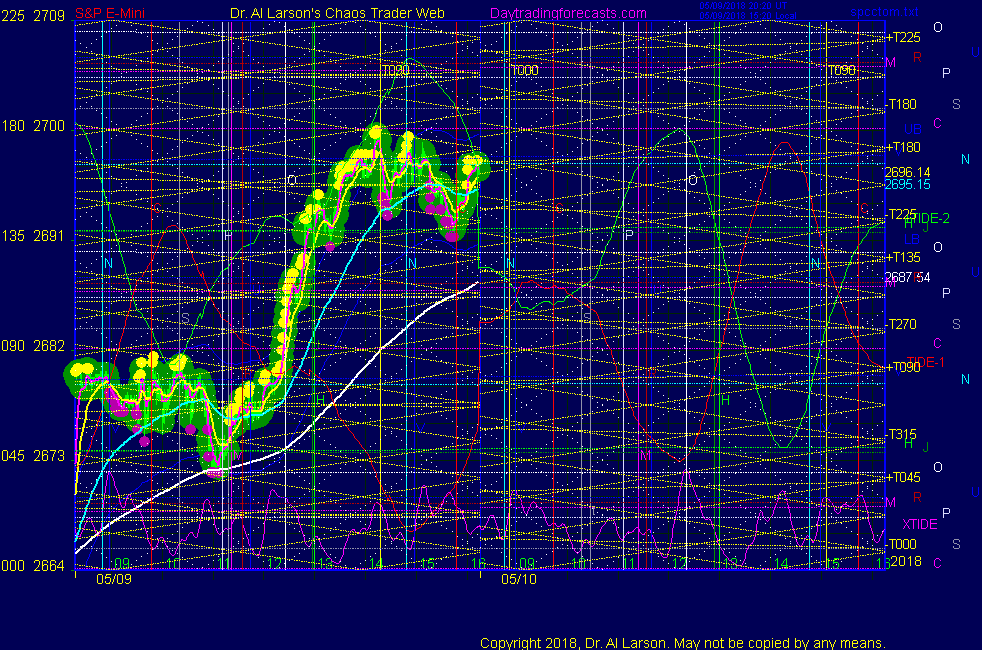Click the "spcctom.txt" file name label

click(884, 12)
